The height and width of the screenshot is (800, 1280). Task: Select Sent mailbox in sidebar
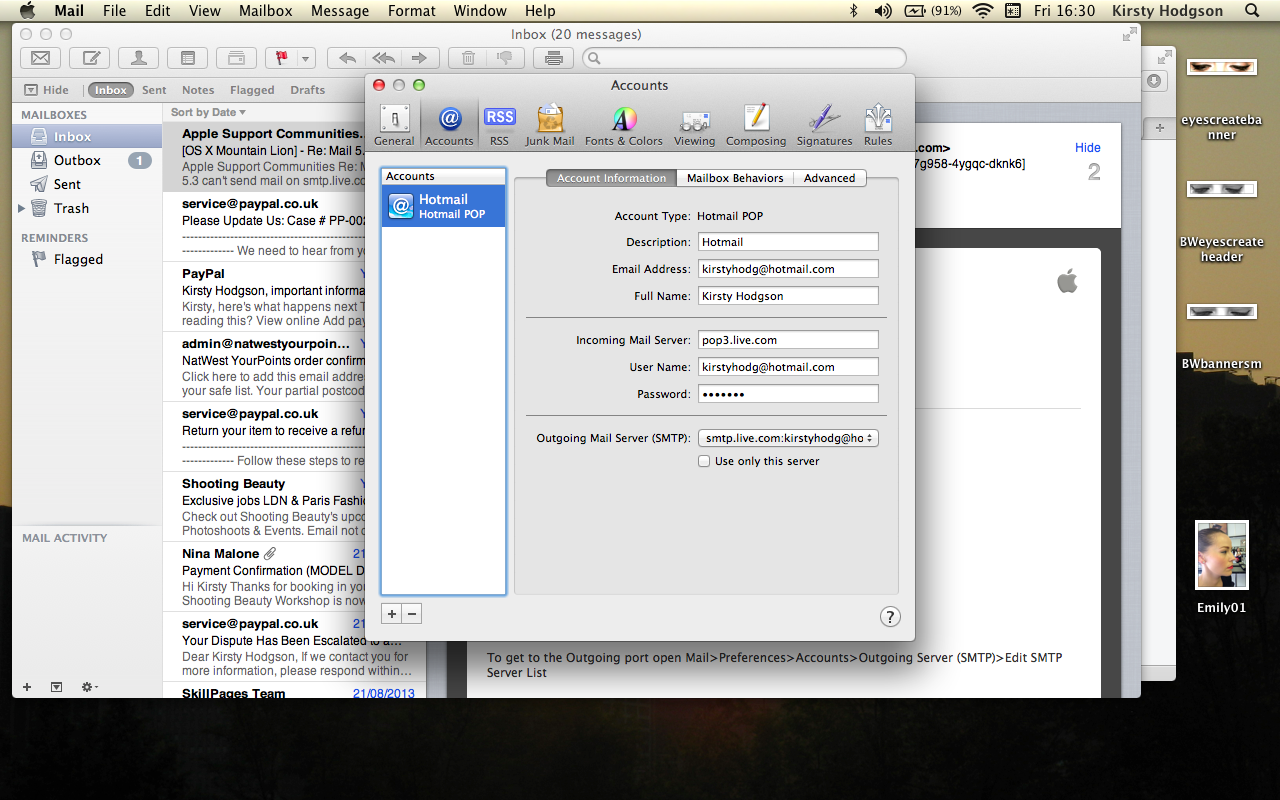click(87, 184)
